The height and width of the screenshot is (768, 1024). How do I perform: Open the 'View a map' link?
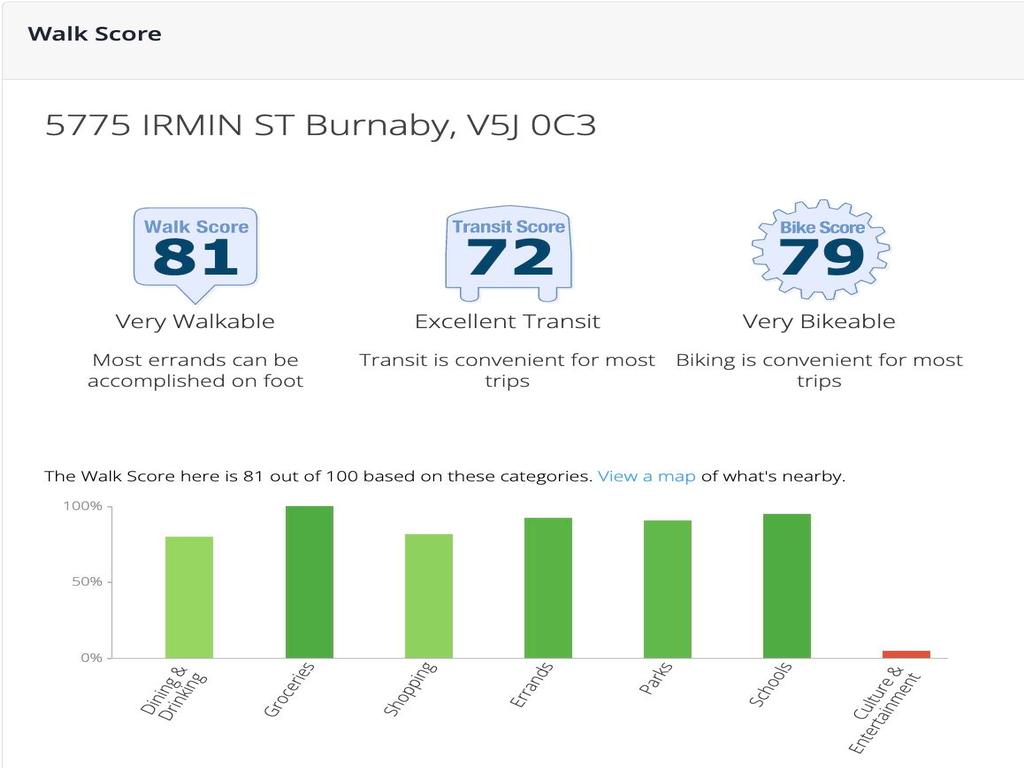click(646, 476)
